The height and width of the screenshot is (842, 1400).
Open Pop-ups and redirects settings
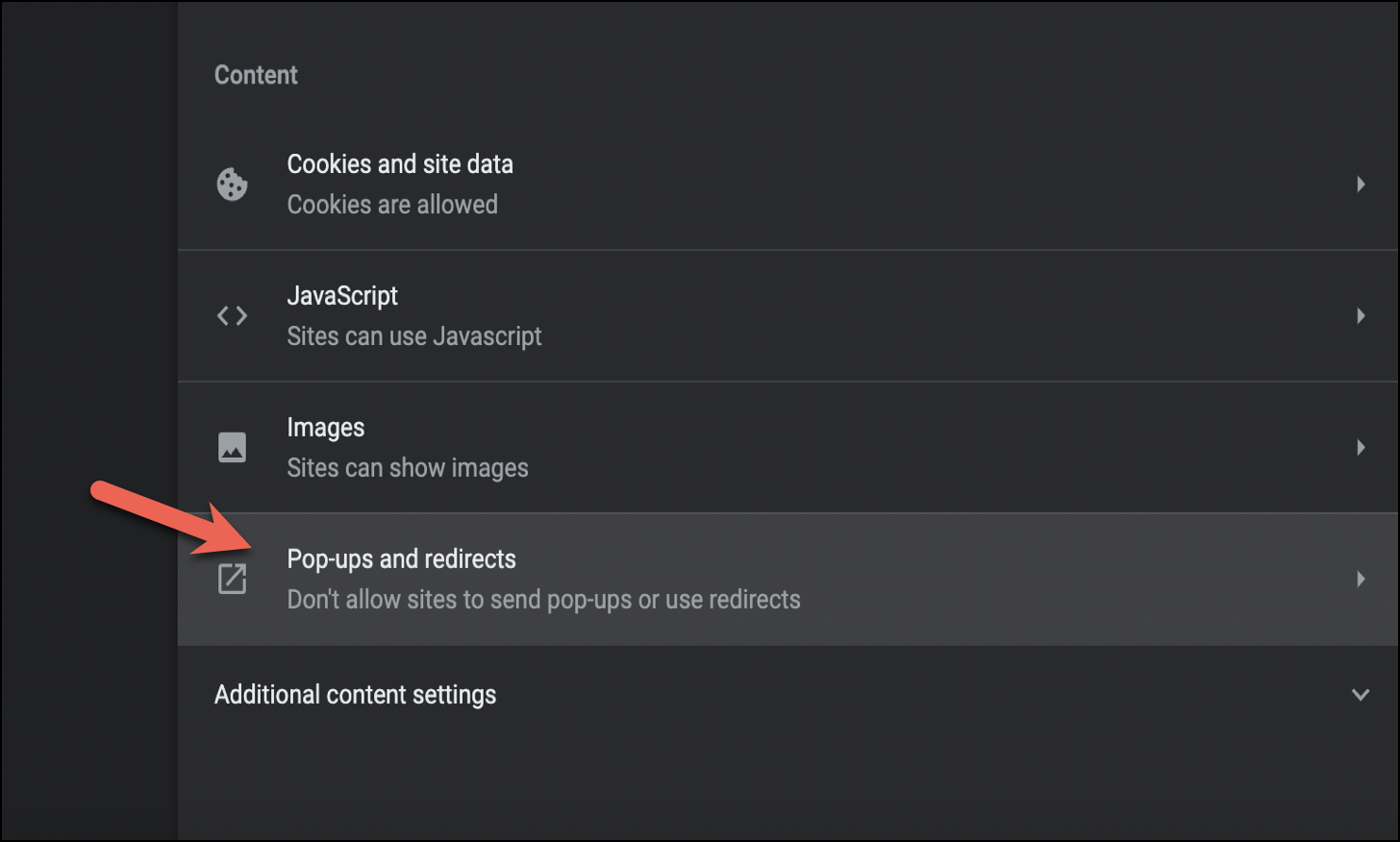click(401, 559)
